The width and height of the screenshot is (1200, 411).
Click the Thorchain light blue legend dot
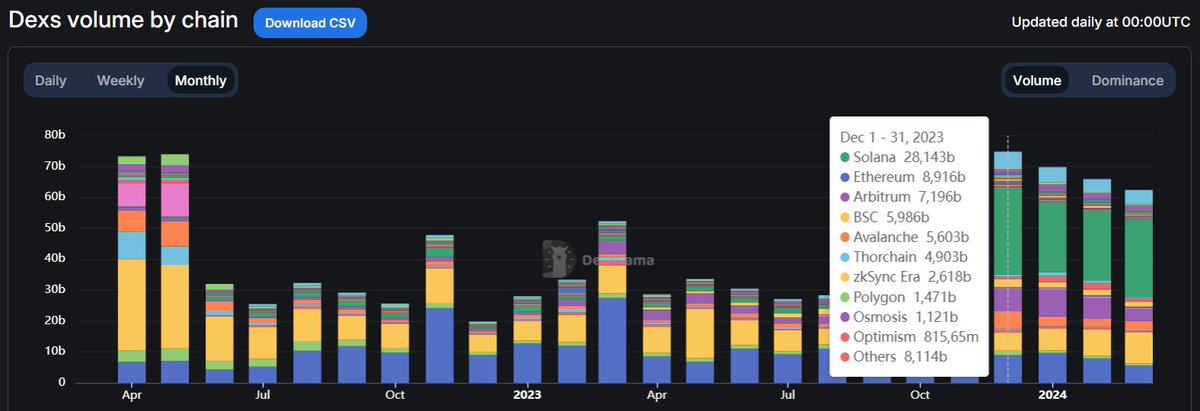point(845,257)
